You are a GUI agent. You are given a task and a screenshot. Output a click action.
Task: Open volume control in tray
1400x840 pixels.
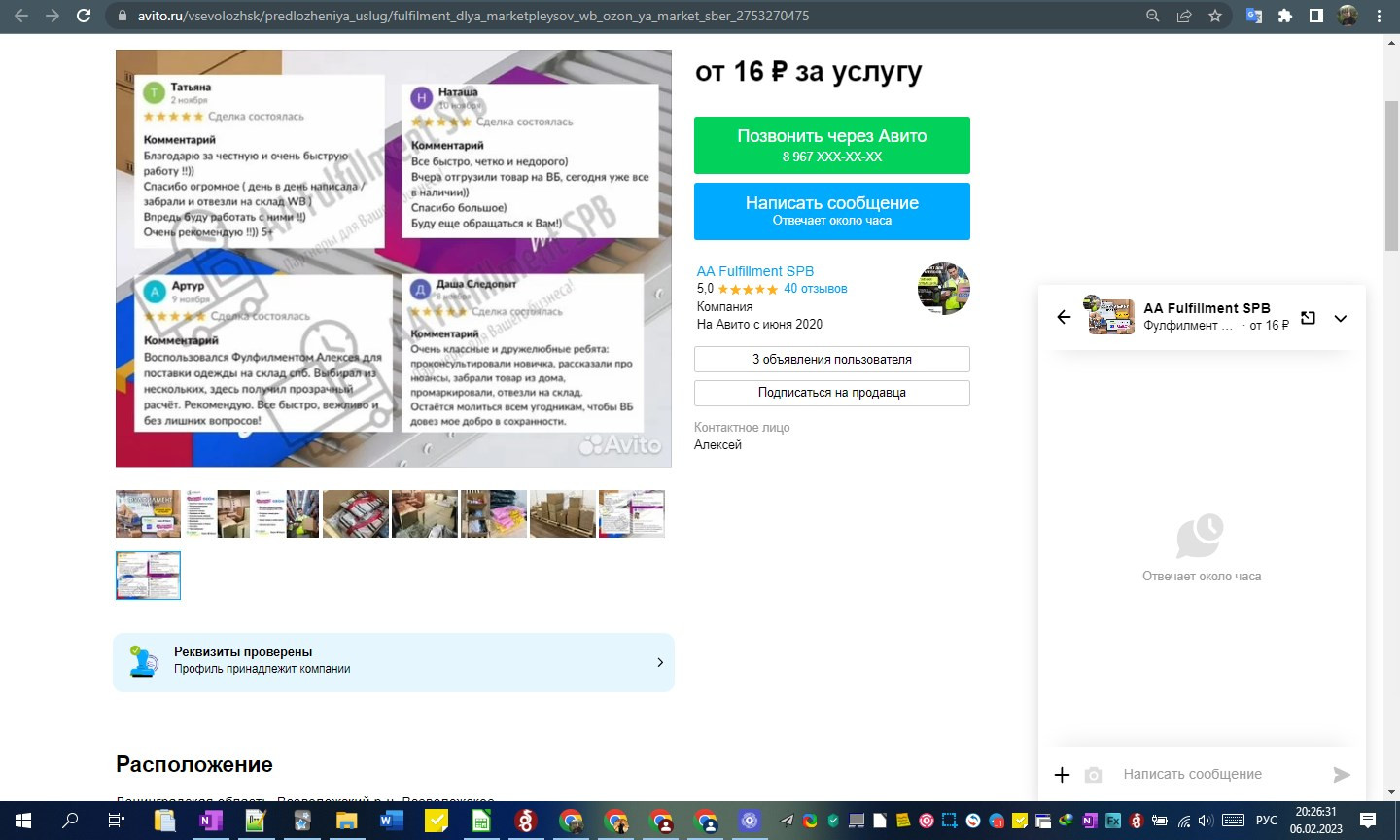(x=1206, y=821)
